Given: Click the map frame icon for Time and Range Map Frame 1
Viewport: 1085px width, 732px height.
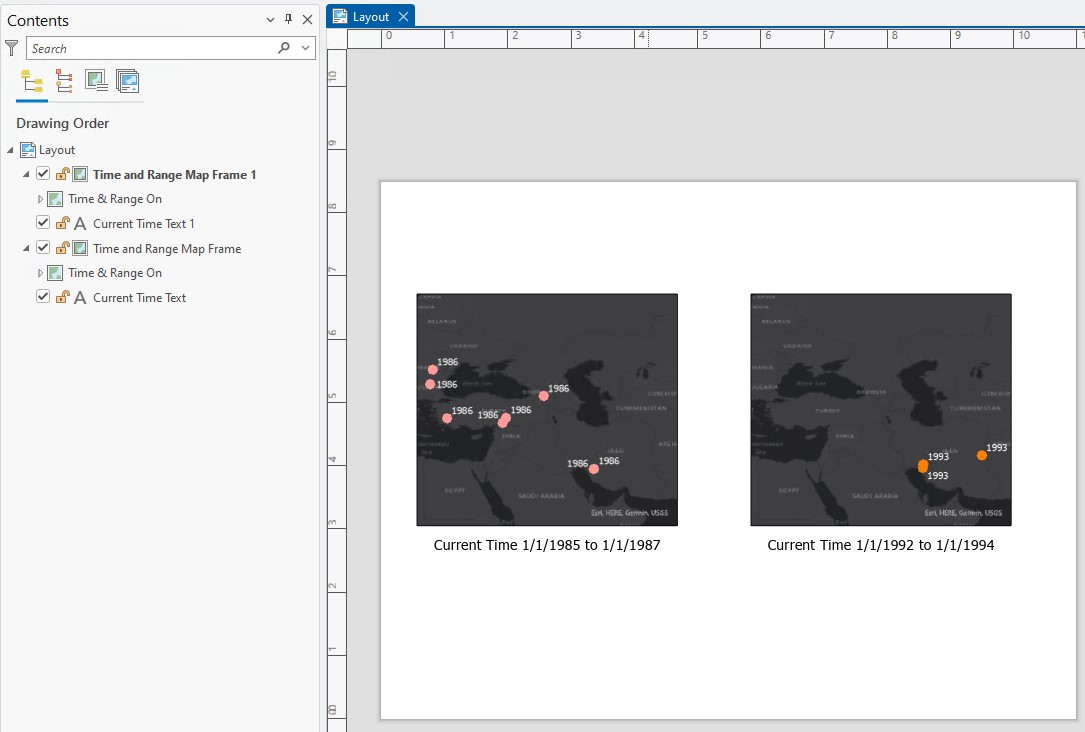Looking at the screenshot, I should (78, 173).
